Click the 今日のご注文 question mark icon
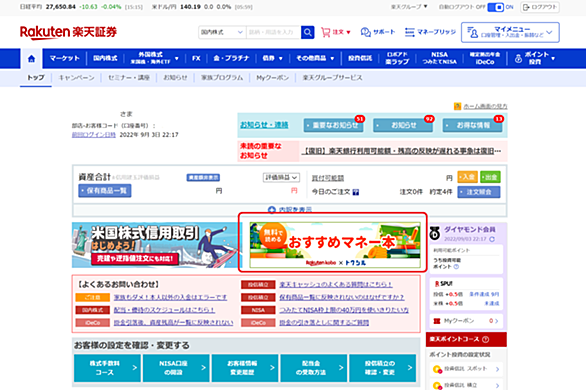The image size is (586, 390). click(x=356, y=192)
